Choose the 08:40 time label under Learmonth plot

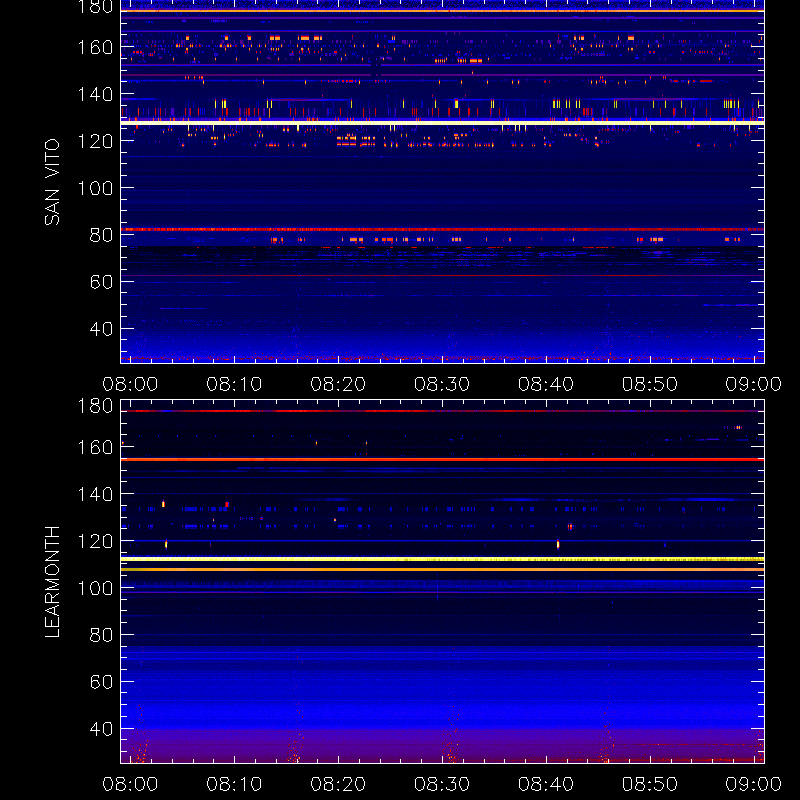click(546, 784)
